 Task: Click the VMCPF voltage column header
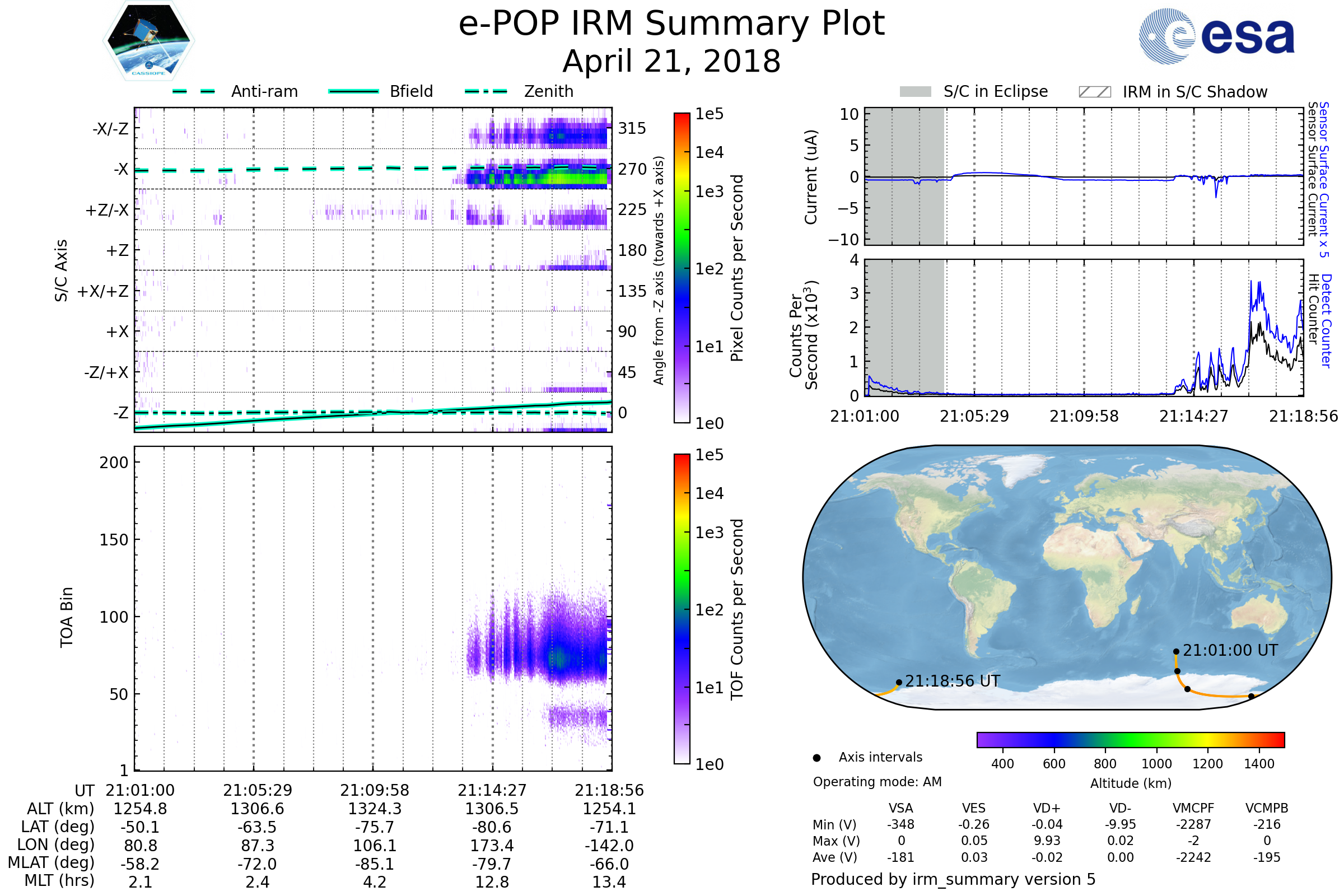[x=1193, y=808]
